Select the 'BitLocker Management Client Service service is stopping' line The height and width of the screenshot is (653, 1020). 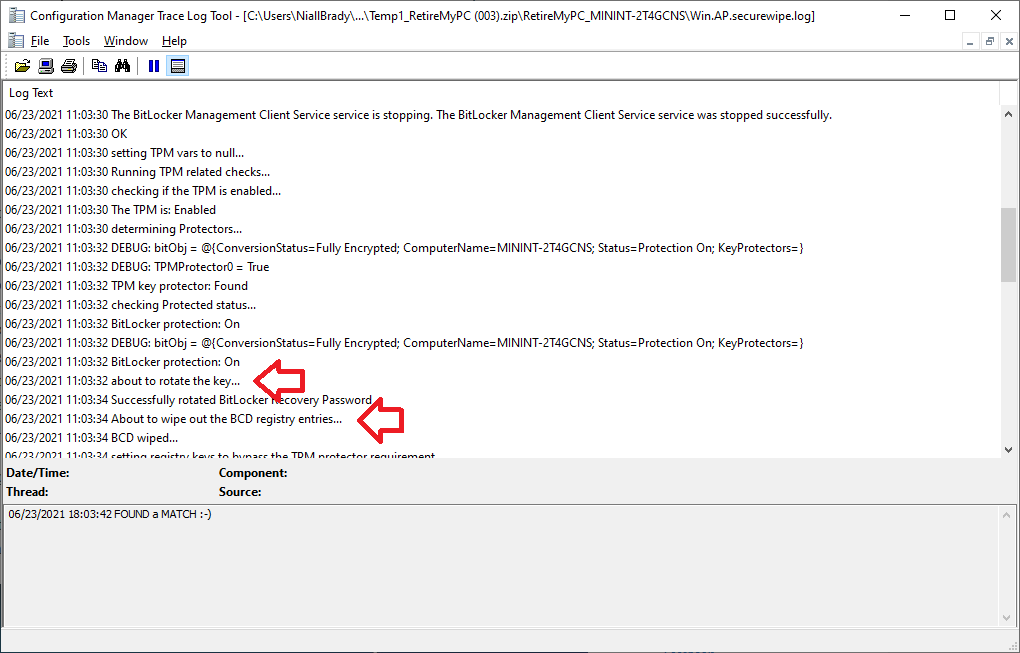(x=418, y=115)
